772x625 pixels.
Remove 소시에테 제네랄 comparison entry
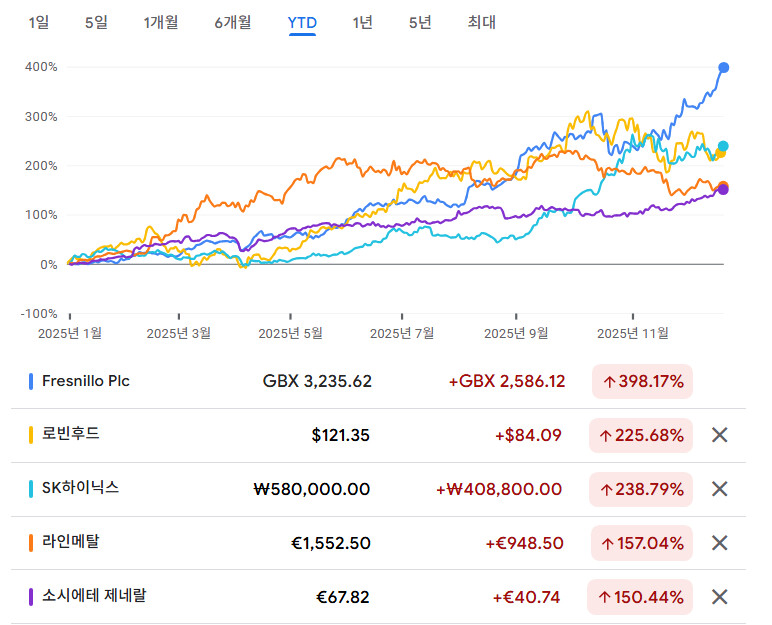tap(718, 597)
